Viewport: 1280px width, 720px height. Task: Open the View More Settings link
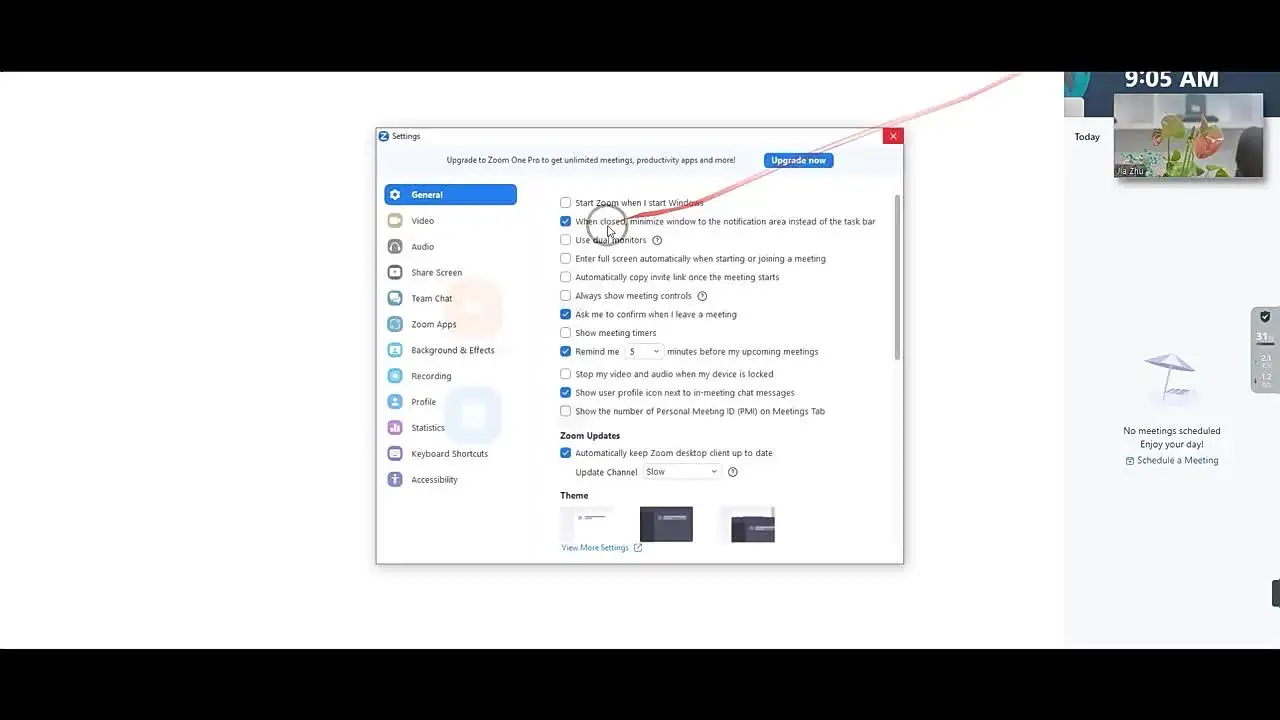click(x=601, y=548)
